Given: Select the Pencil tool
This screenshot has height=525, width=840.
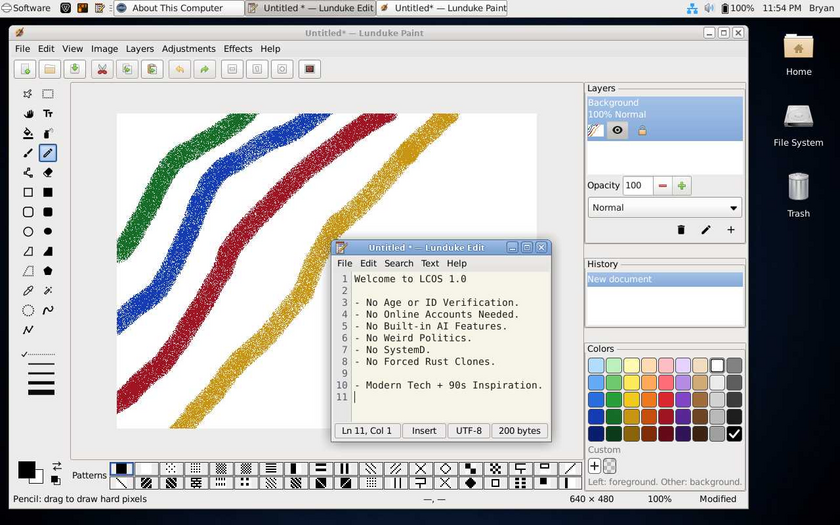Looking at the screenshot, I should [48, 153].
